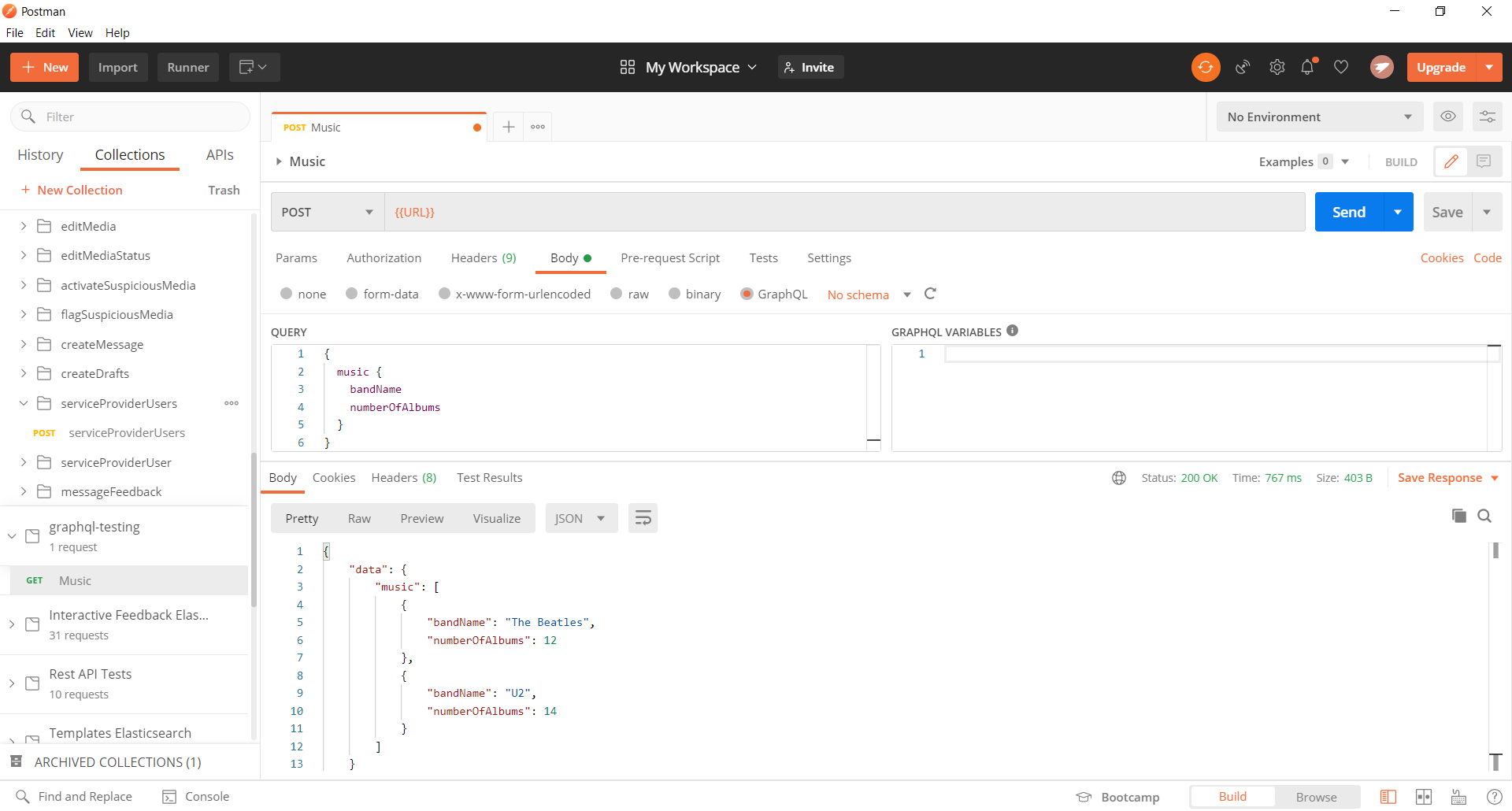The image size is (1512, 811).
Task: Open the keyboard shortcuts icon in status bar
Action: point(1458,797)
